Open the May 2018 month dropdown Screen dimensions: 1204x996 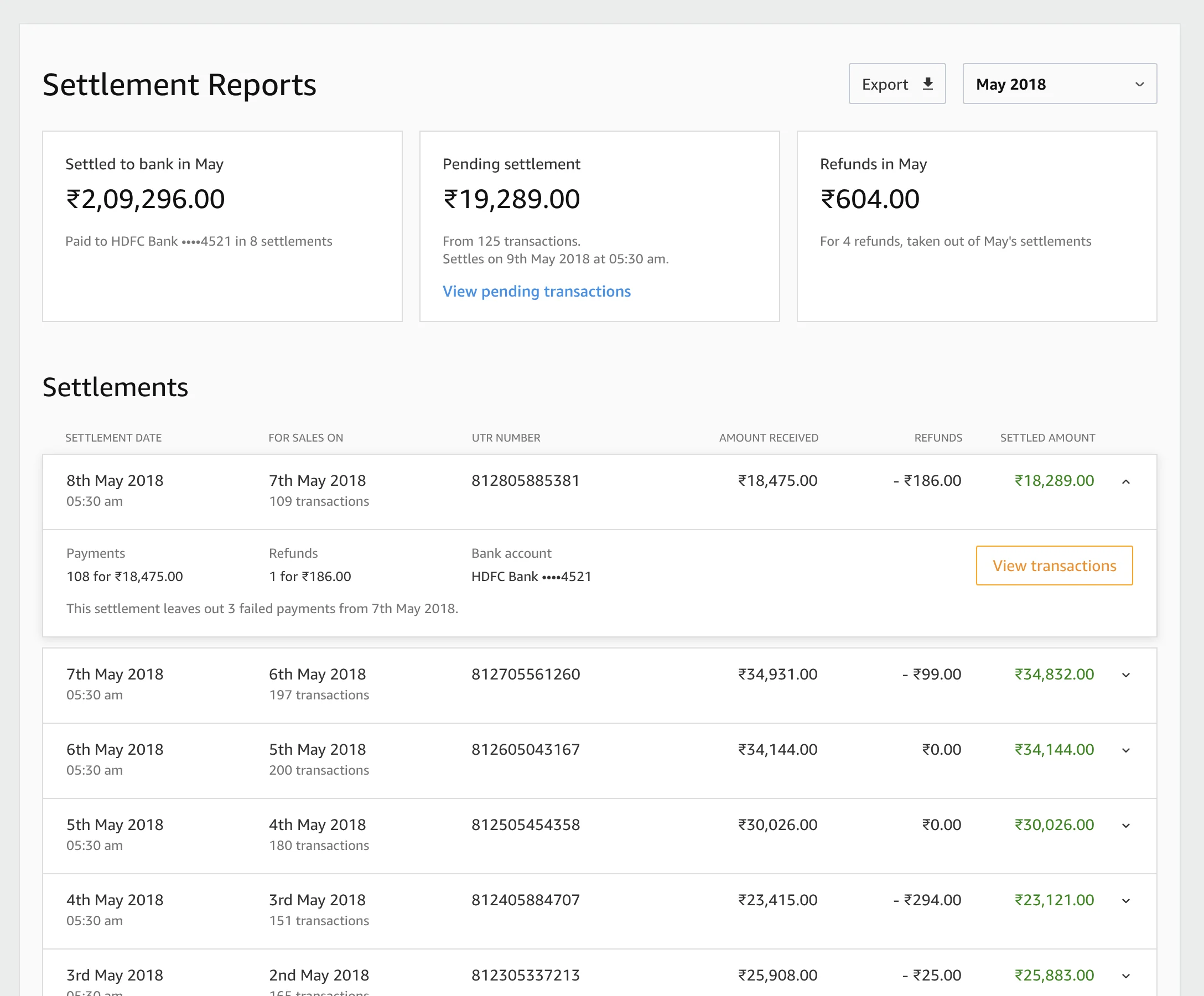pos(1060,84)
